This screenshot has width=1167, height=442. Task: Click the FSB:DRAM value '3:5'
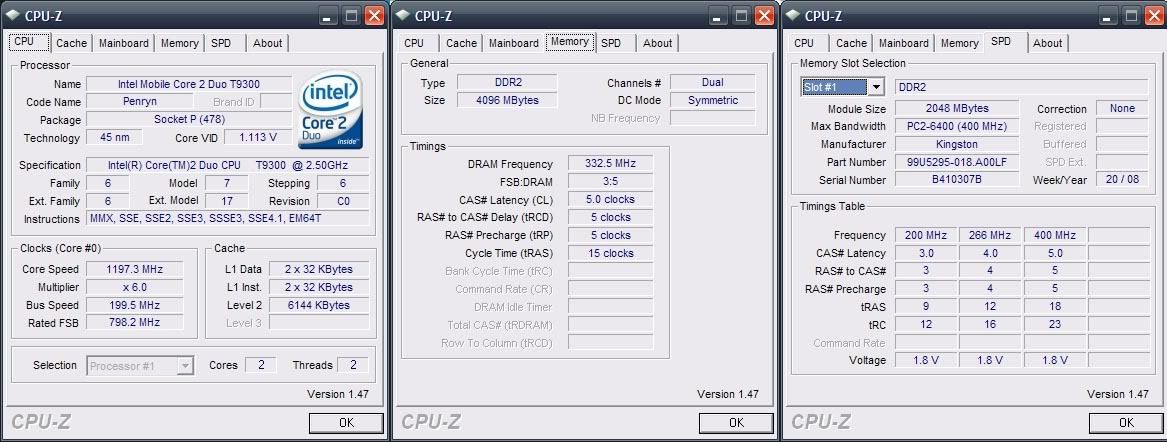(610, 182)
